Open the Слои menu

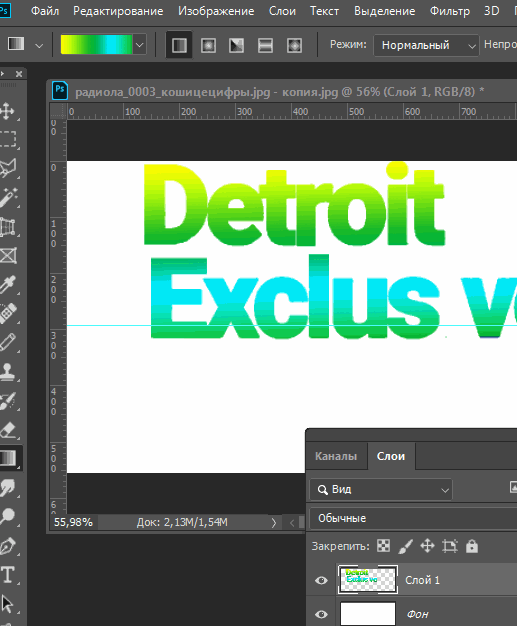(282, 11)
